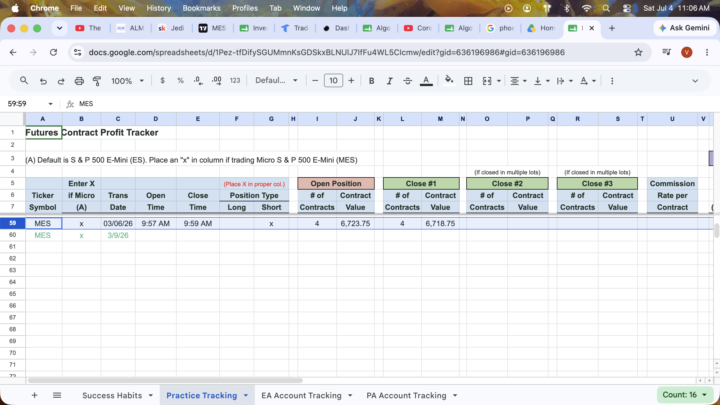Increase font size with plus button
Viewport: 720px width, 405px height.
click(x=351, y=81)
